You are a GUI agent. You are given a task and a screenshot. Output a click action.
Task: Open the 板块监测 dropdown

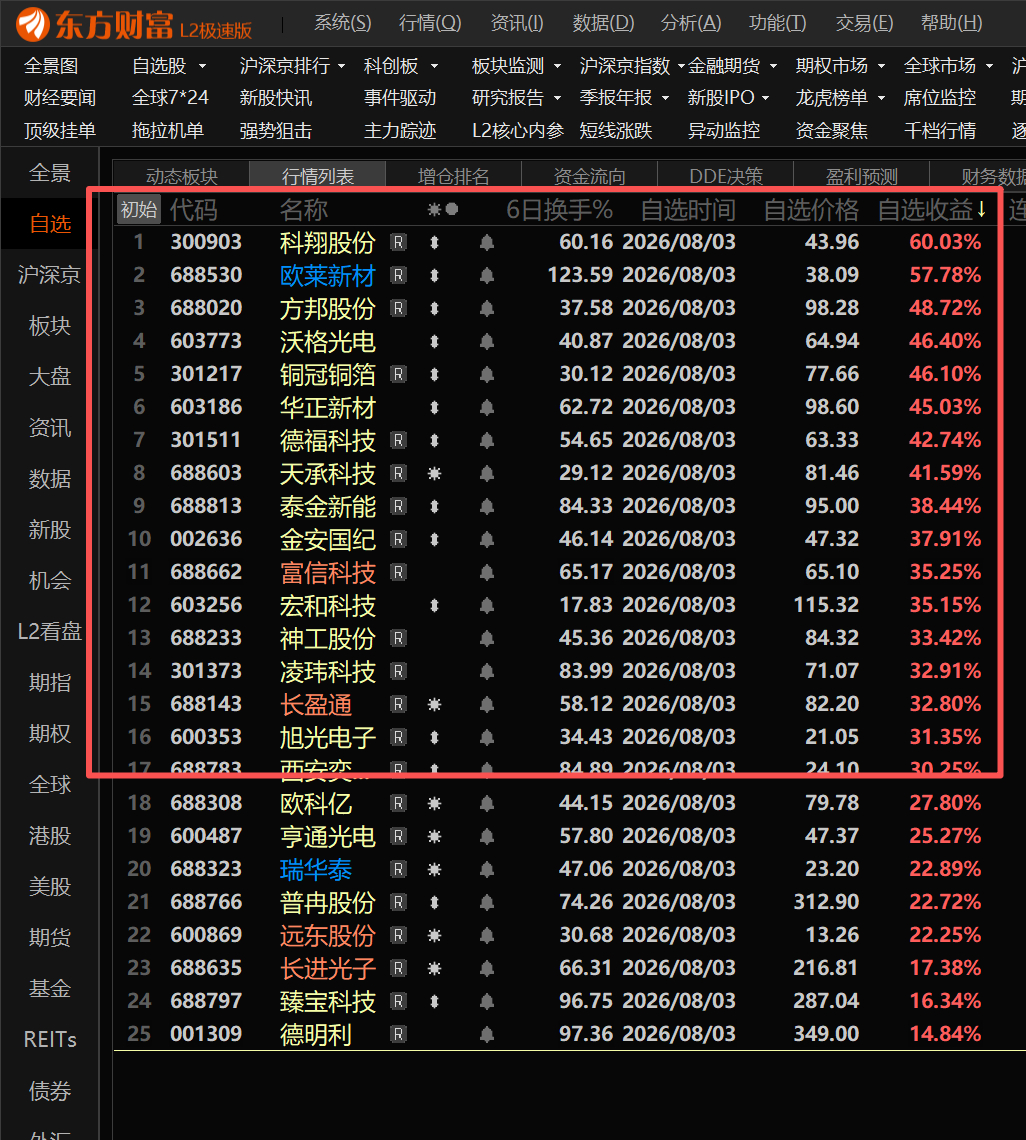557,66
